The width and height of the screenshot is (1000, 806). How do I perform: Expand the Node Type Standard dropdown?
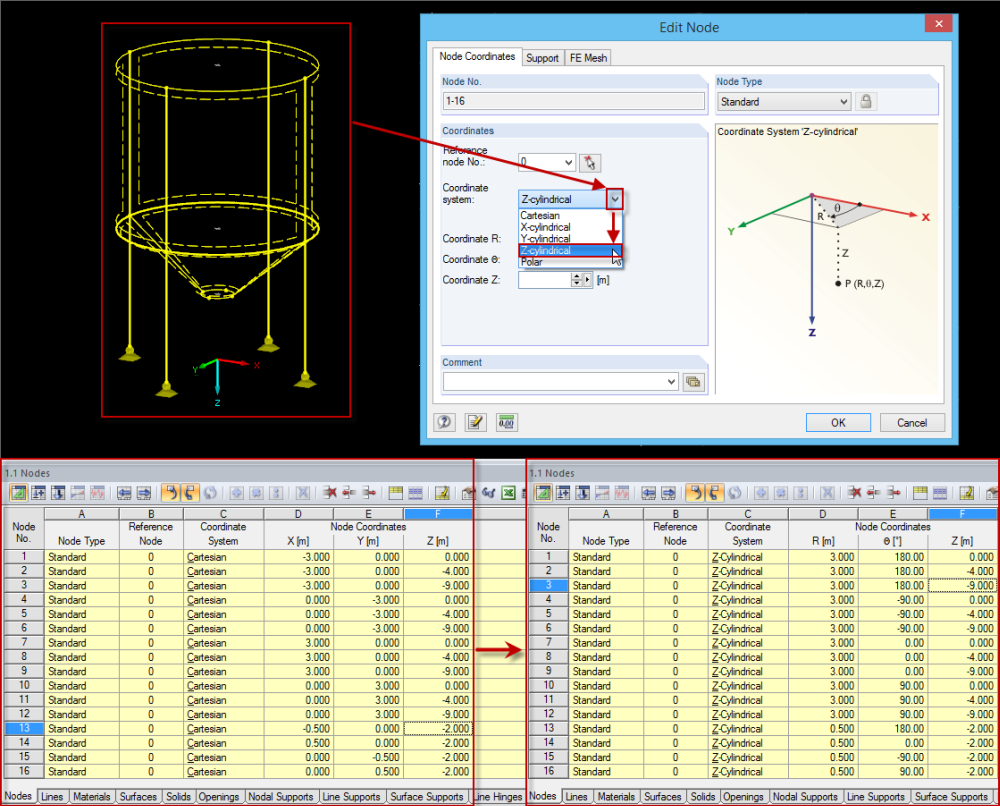click(x=843, y=101)
